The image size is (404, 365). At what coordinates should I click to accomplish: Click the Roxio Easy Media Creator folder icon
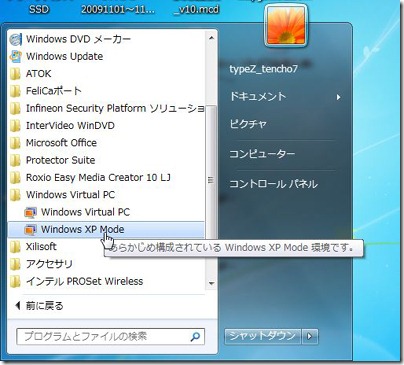pyautogui.click(x=15, y=178)
